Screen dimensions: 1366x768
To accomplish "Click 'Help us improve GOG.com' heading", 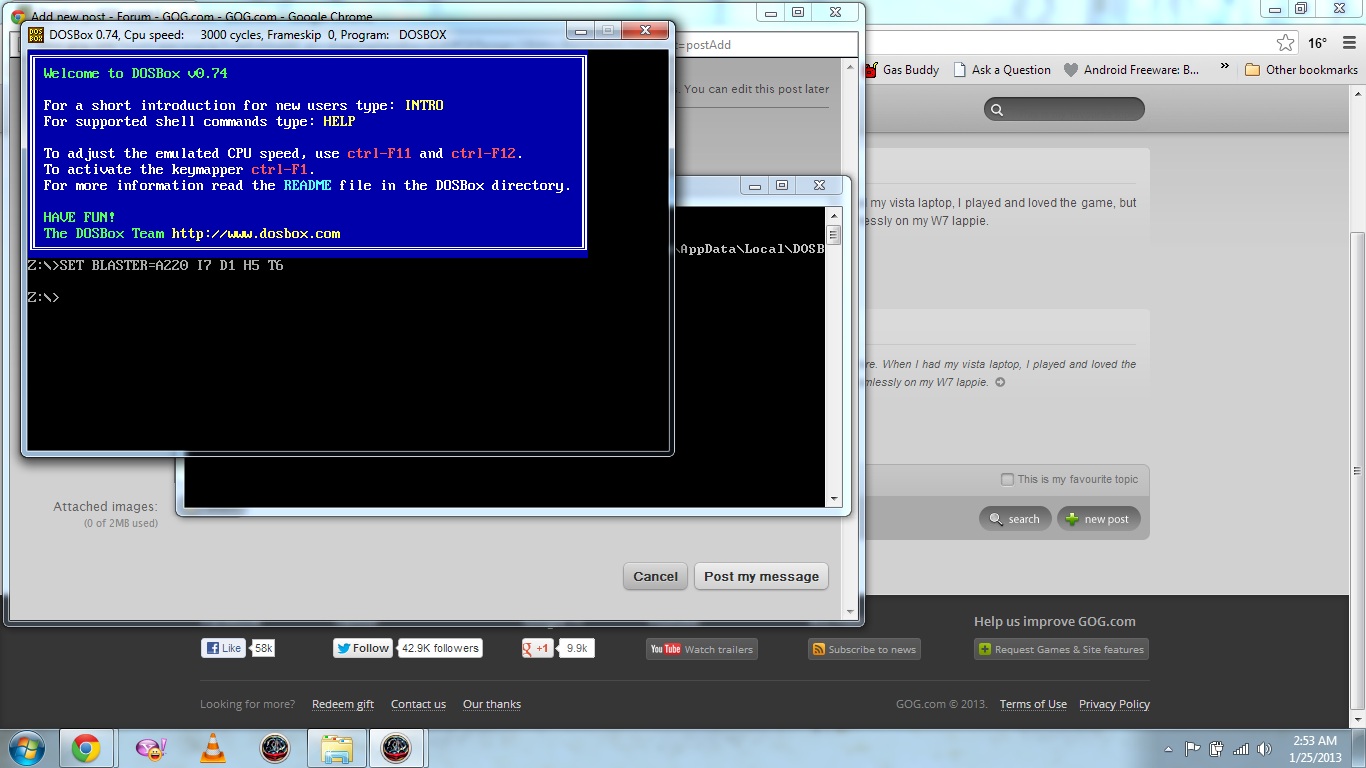I will tap(1055, 621).
